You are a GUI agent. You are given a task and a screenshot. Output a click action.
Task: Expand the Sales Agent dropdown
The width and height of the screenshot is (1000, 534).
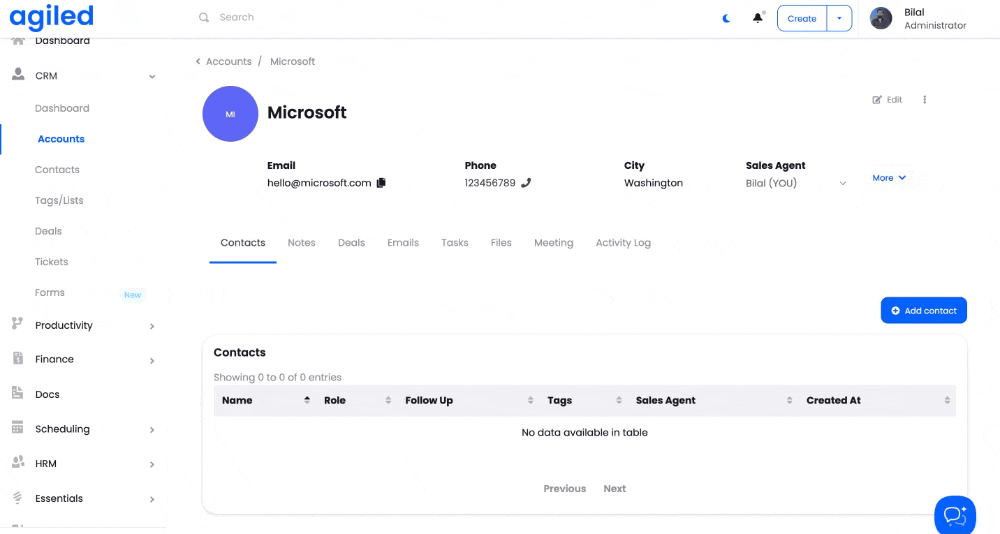842,184
